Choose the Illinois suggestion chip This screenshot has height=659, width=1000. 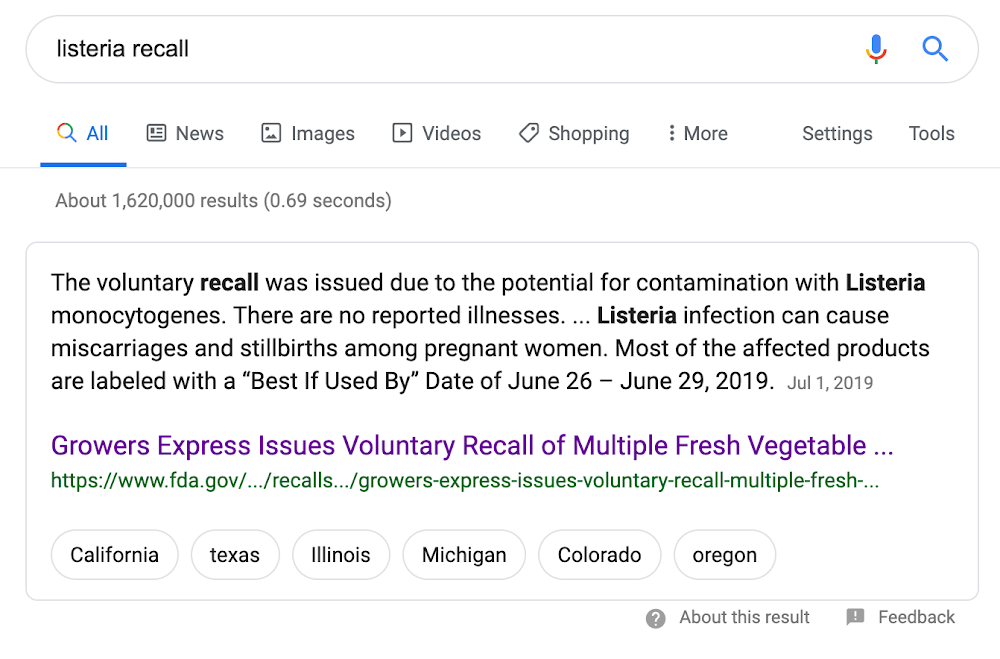click(x=341, y=555)
